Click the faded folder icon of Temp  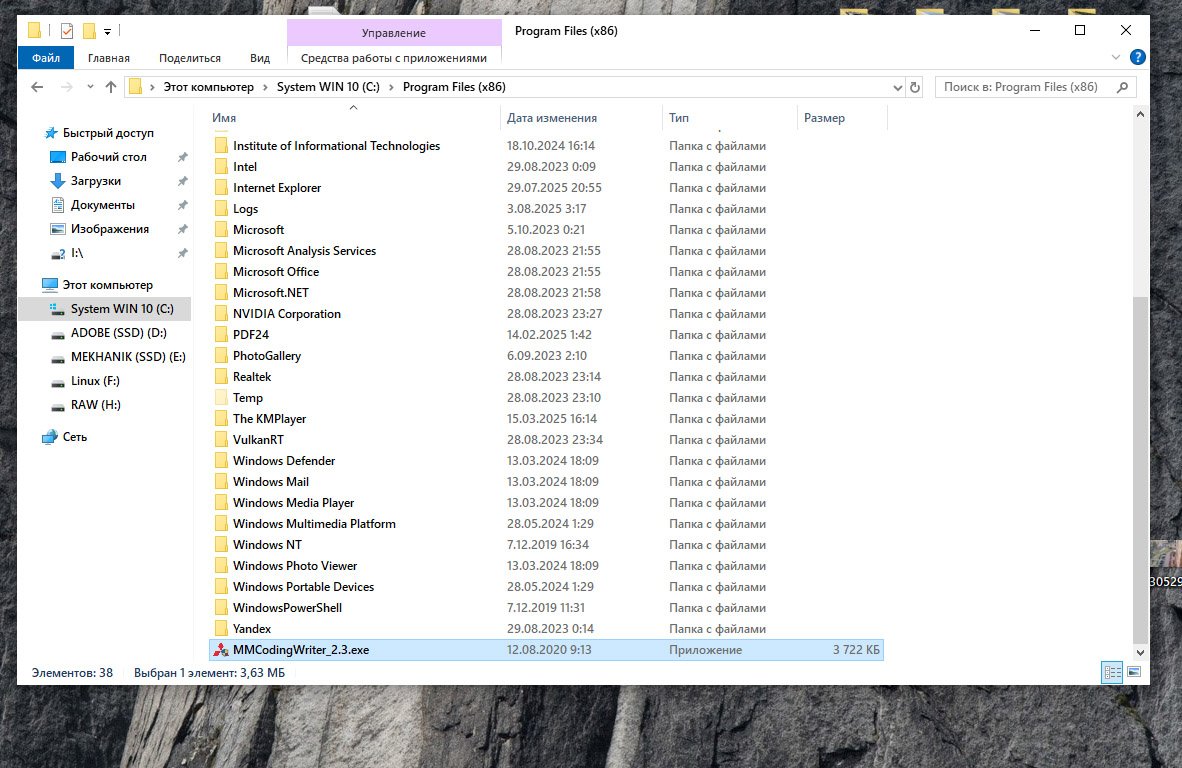coord(221,398)
